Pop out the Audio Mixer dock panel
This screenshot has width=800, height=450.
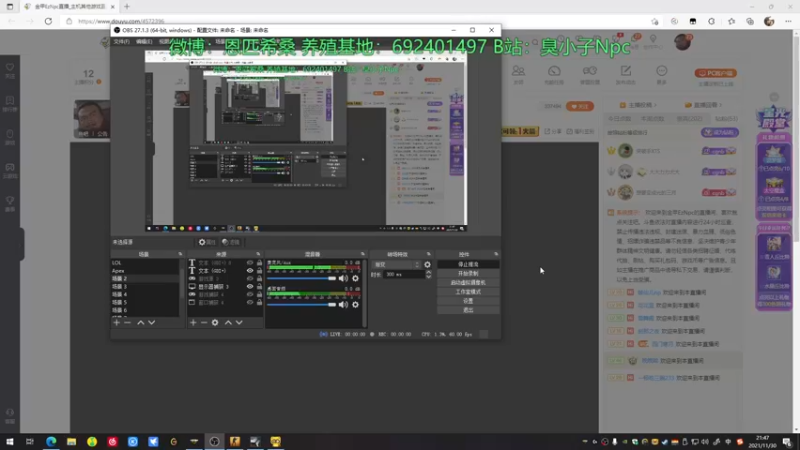363,254
